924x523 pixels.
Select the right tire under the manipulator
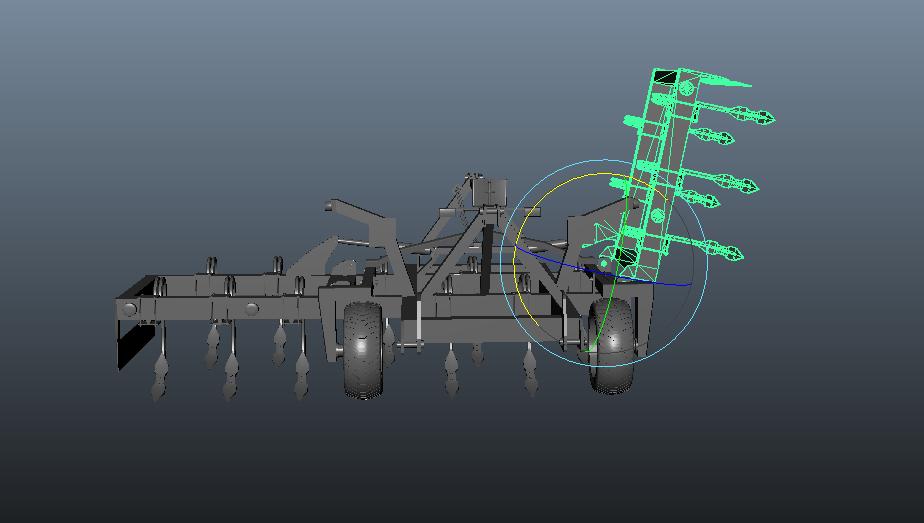(x=611, y=345)
